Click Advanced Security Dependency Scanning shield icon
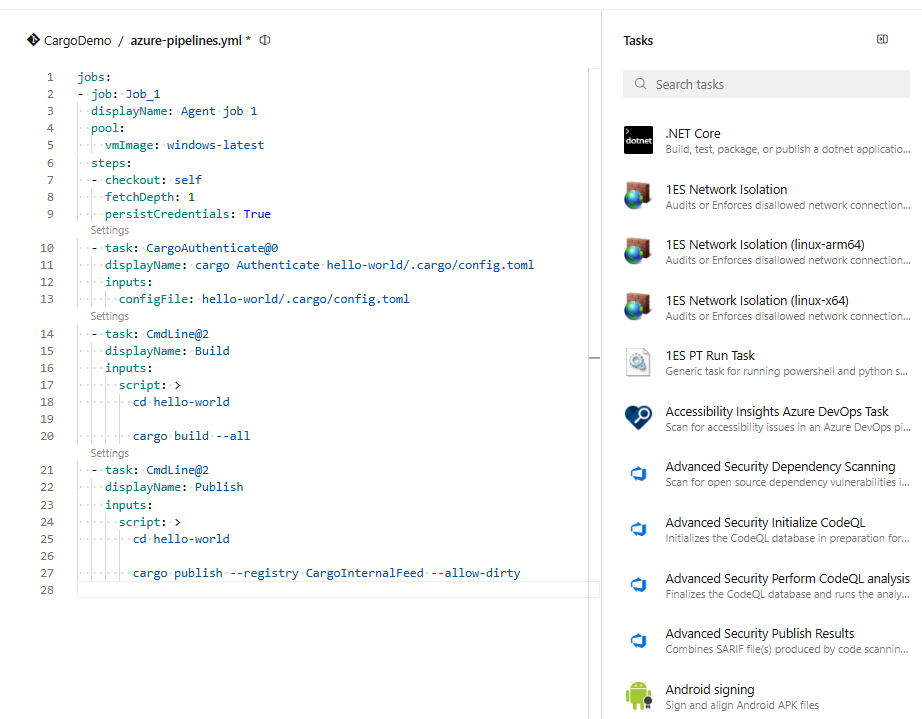This screenshot has width=922, height=719. [x=638, y=472]
